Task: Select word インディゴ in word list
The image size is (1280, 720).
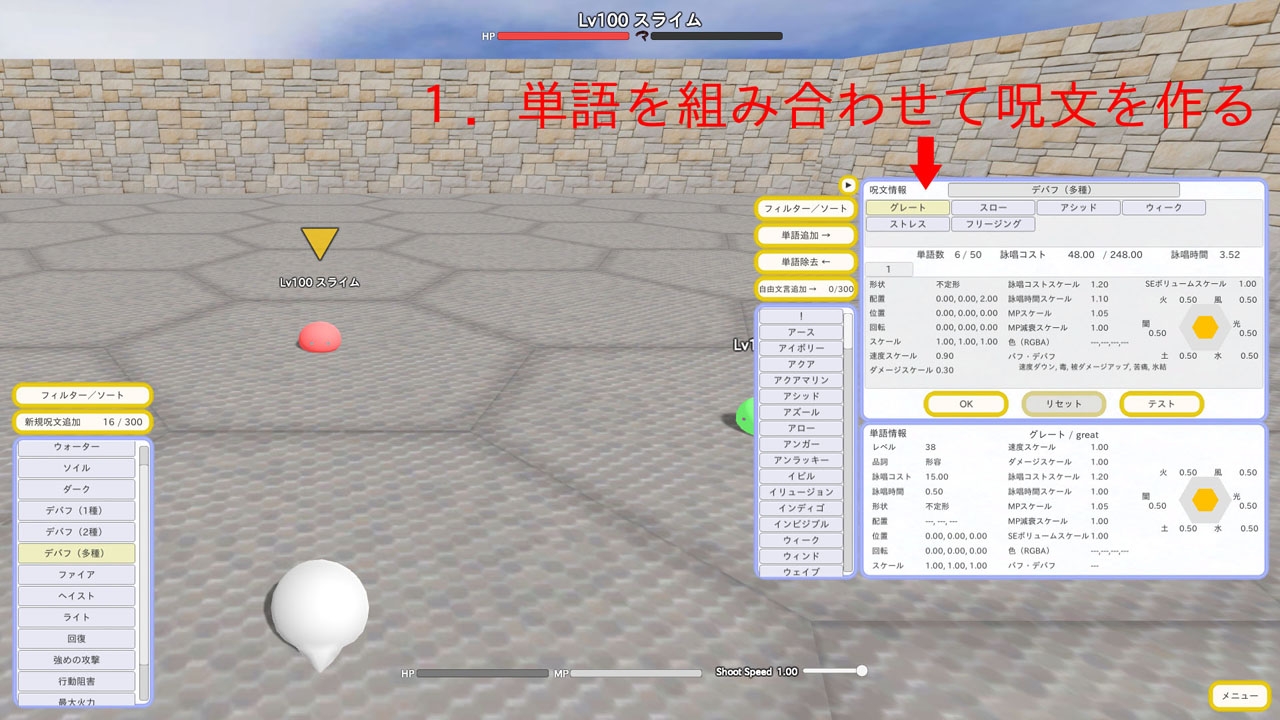Action: pos(801,508)
